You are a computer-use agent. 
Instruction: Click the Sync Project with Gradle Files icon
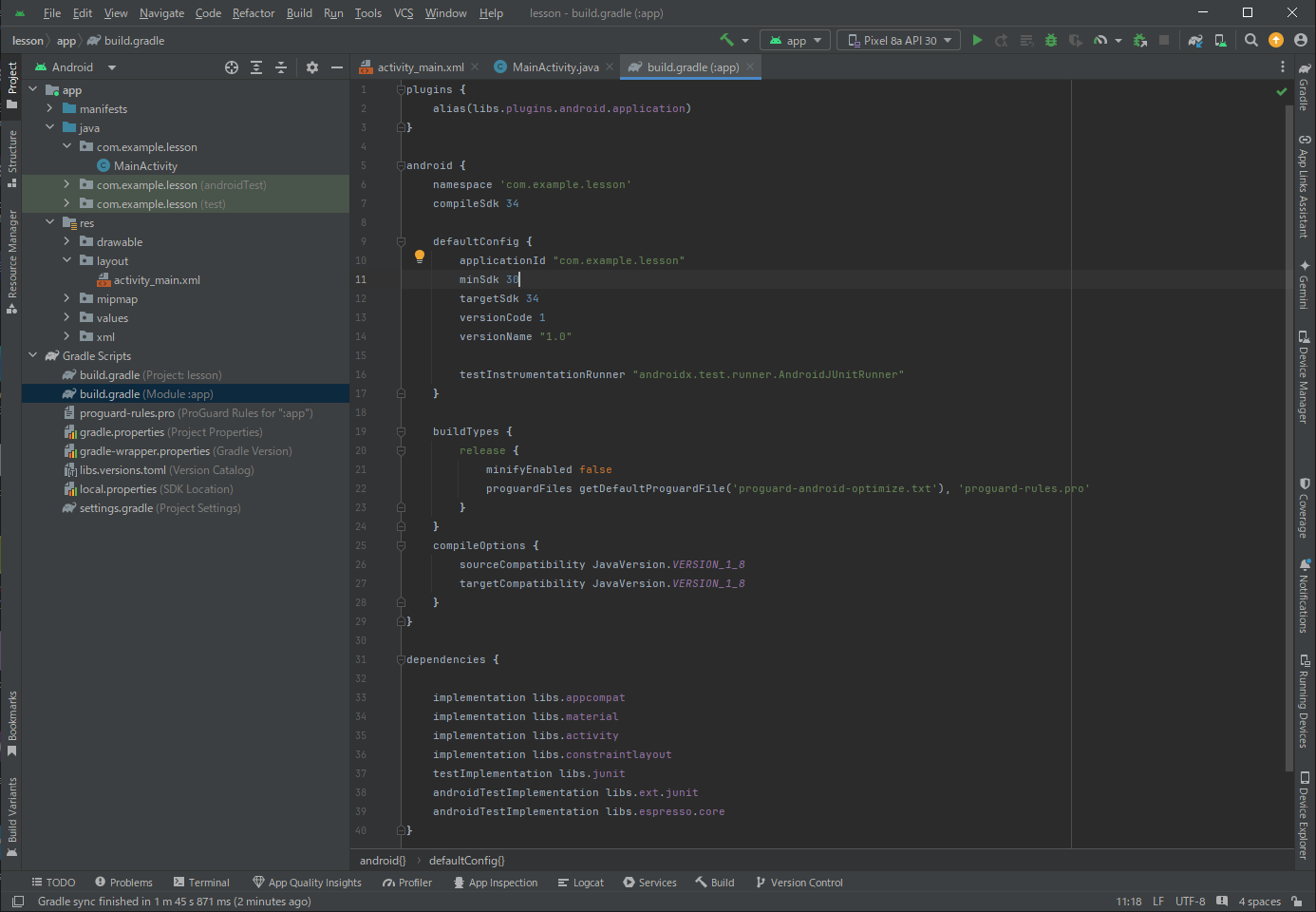pos(1195,40)
